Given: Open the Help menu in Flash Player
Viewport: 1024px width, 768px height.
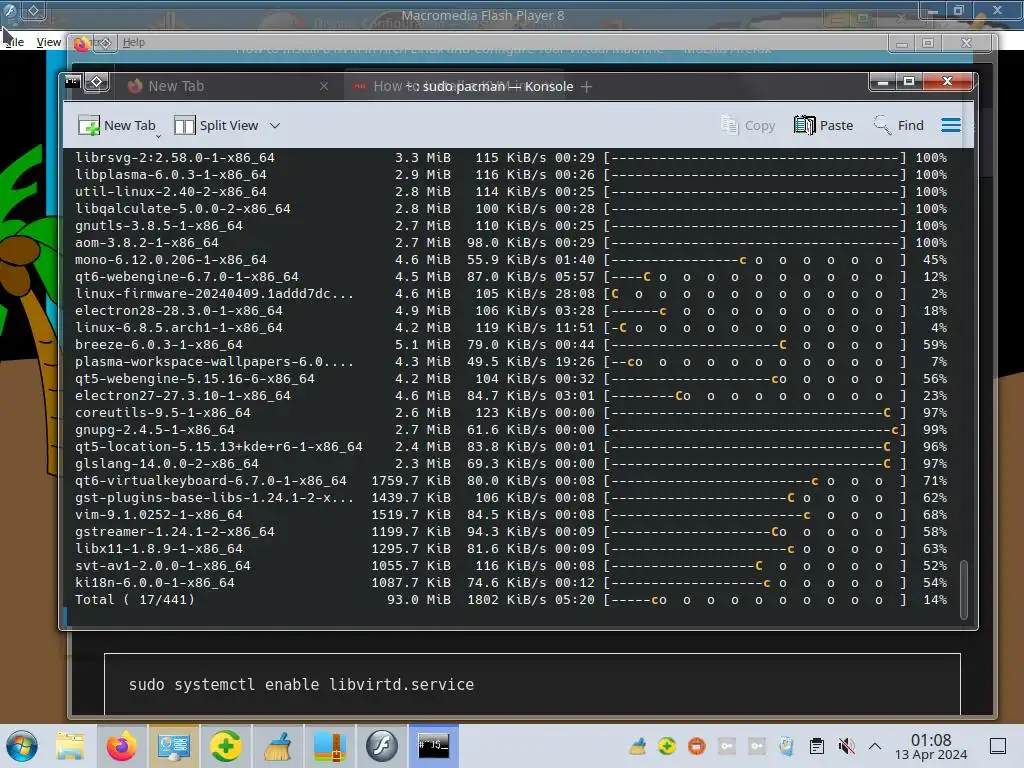Looking at the screenshot, I should click(x=134, y=42).
